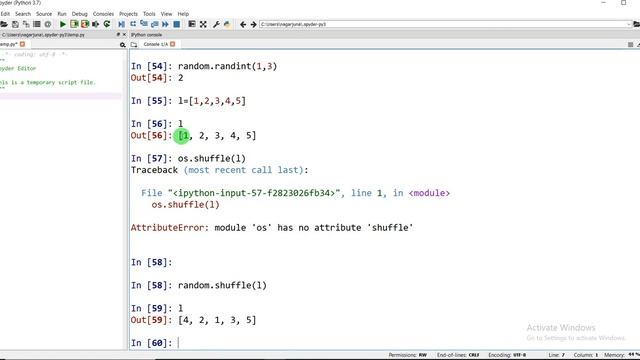Open Preferences with the wrench icon
This screenshot has height=360, width=640.
216,24
